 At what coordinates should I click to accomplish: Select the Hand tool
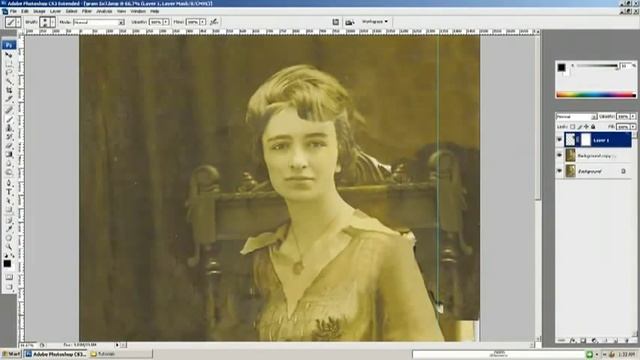coord(9,238)
